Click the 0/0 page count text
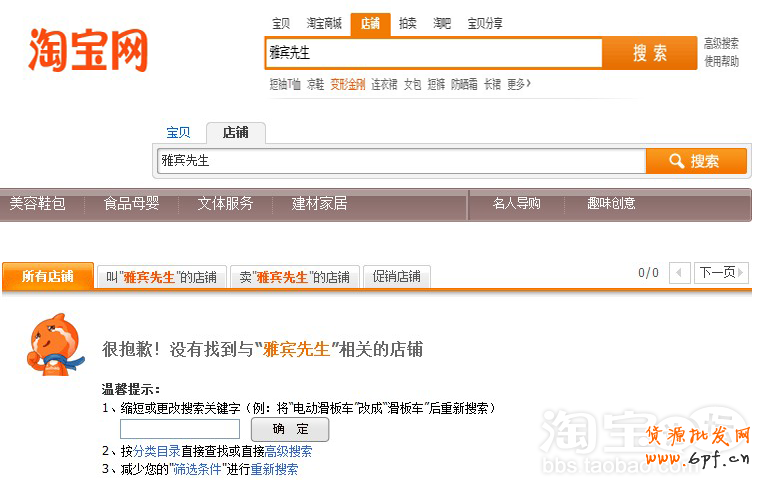760x480 pixels. 648,273
